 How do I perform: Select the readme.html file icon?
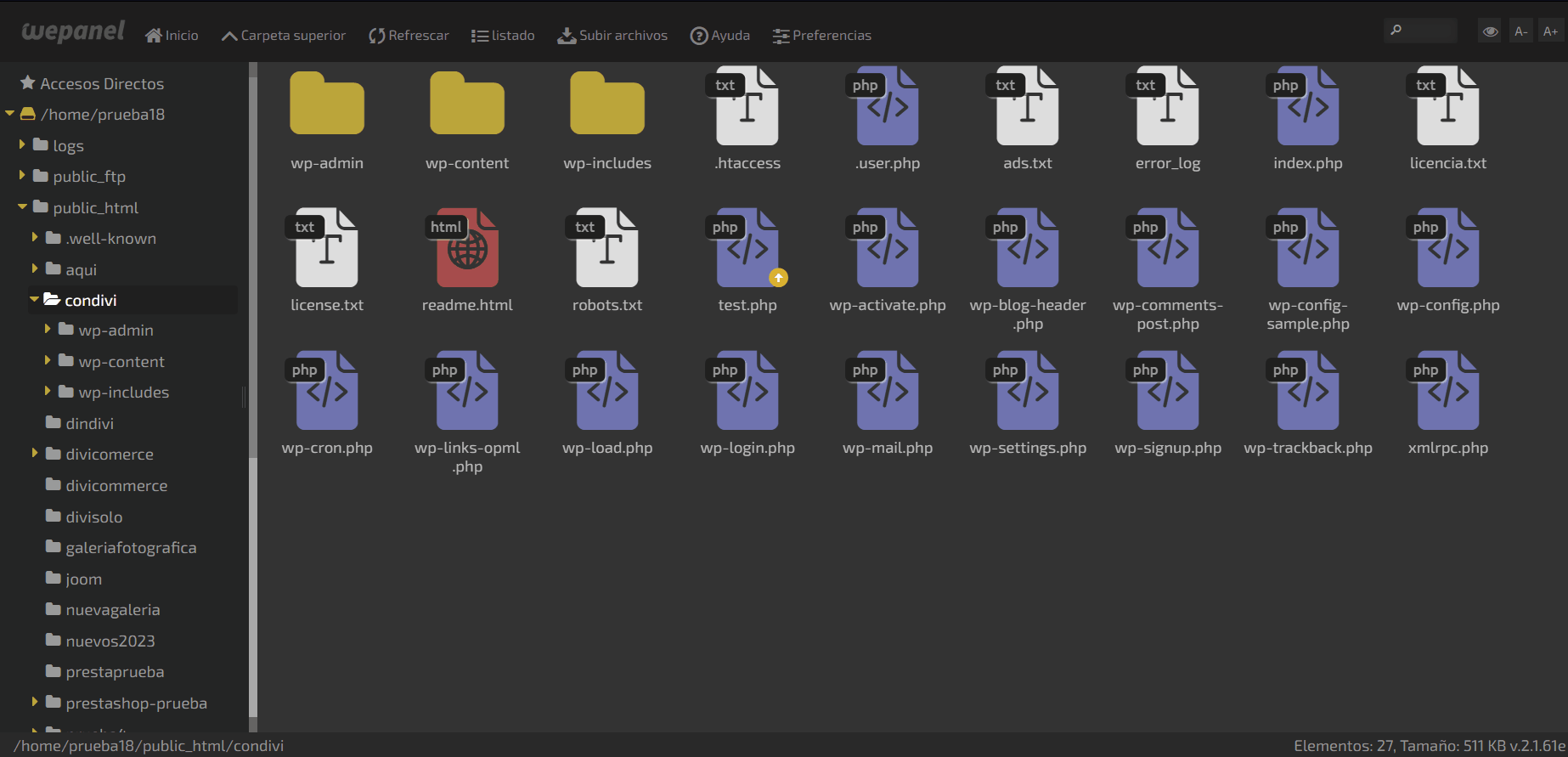[467, 248]
